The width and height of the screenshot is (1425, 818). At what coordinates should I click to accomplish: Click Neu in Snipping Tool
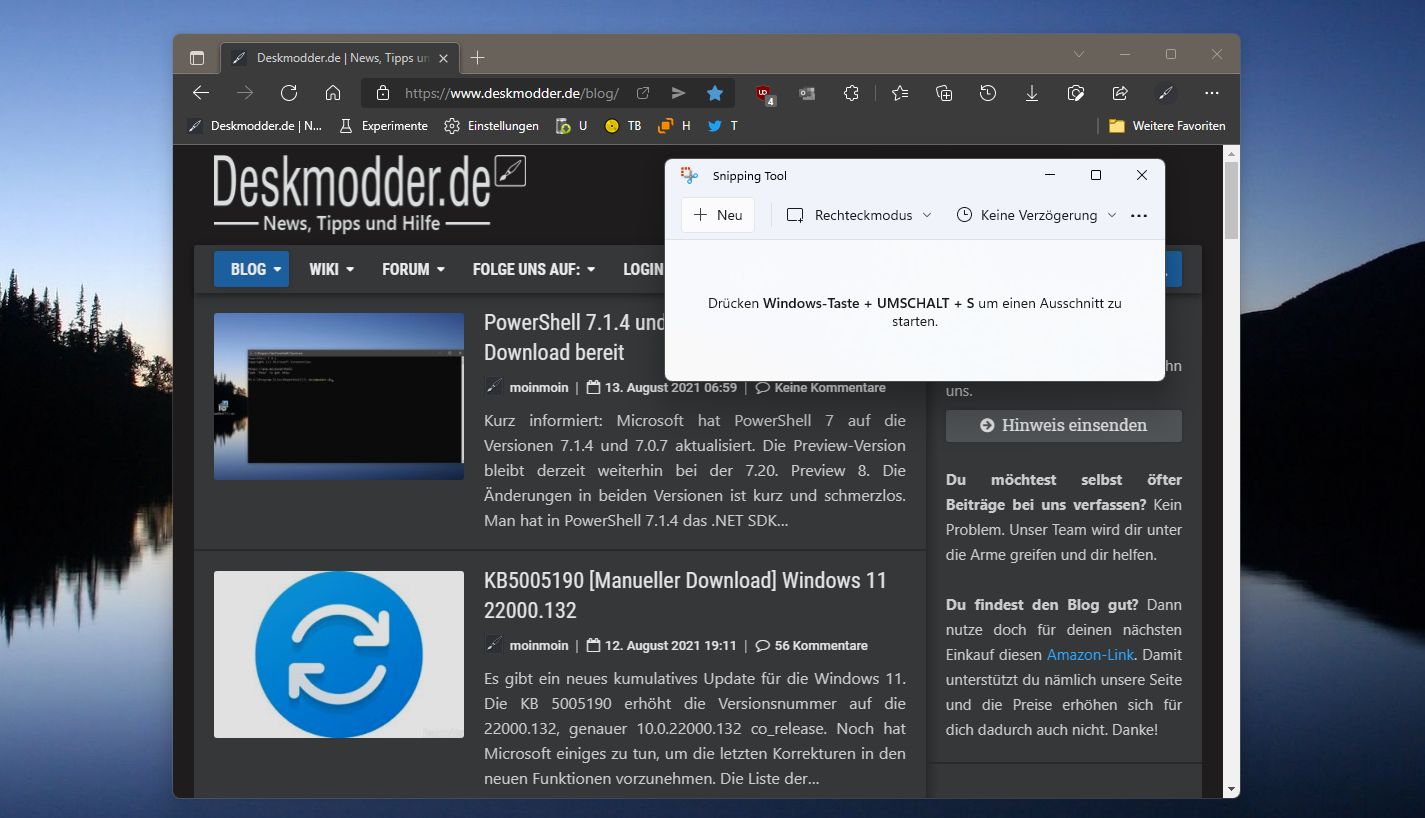[718, 215]
